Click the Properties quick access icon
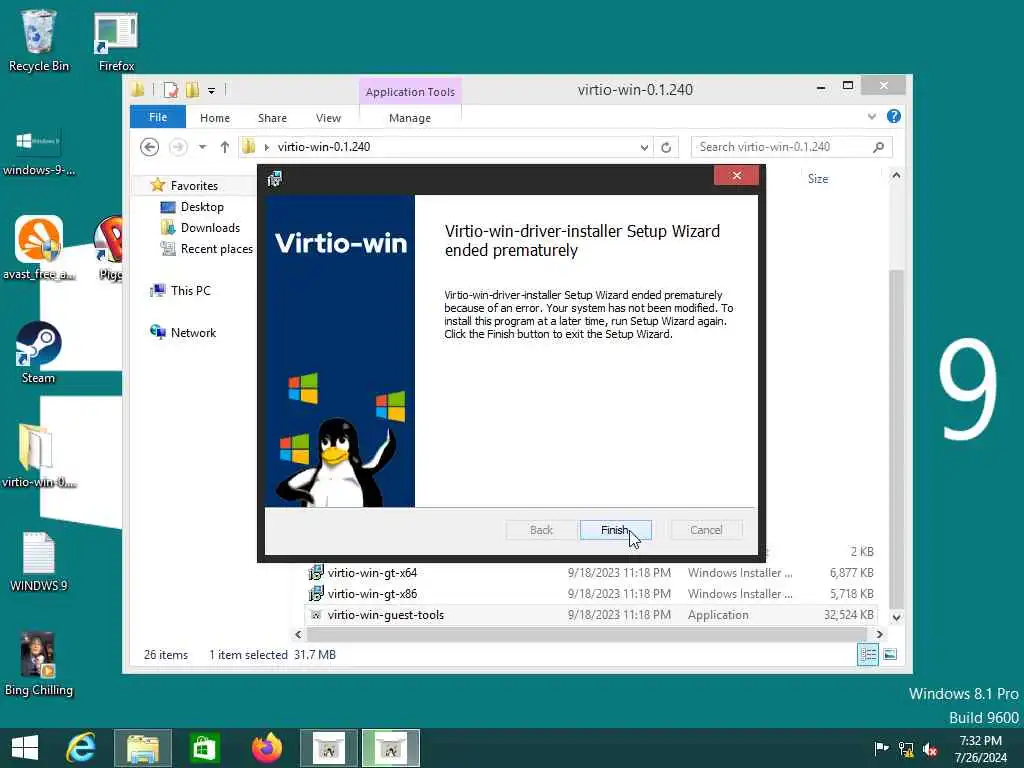The height and width of the screenshot is (768, 1024). [x=171, y=90]
